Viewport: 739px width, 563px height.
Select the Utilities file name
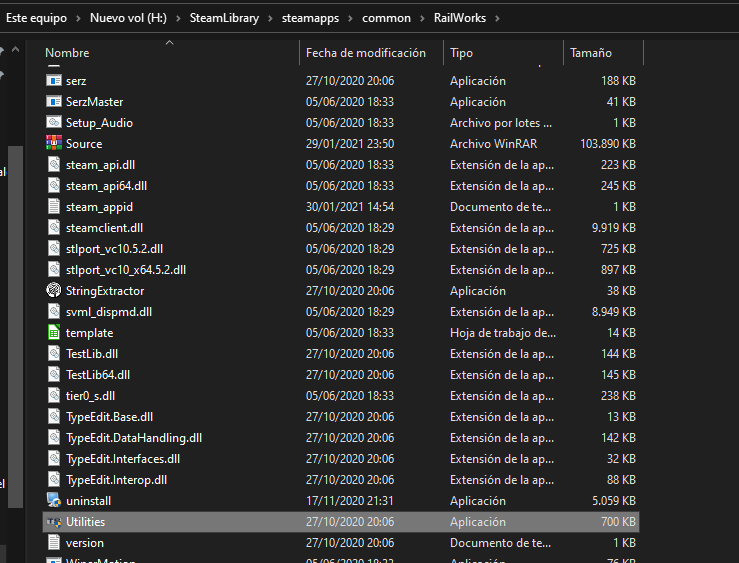point(85,522)
